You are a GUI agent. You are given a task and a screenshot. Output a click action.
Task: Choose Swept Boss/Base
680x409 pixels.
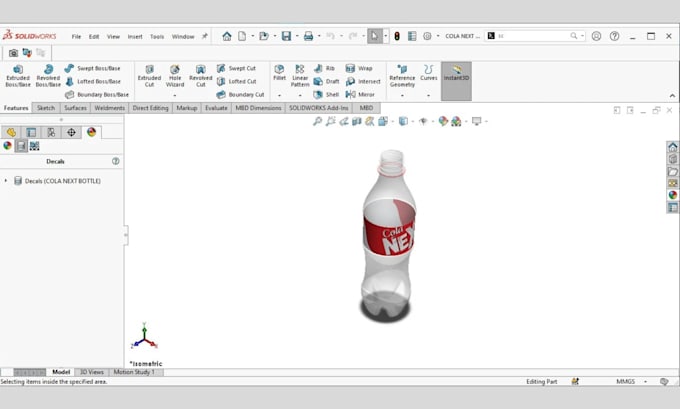(x=92, y=69)
